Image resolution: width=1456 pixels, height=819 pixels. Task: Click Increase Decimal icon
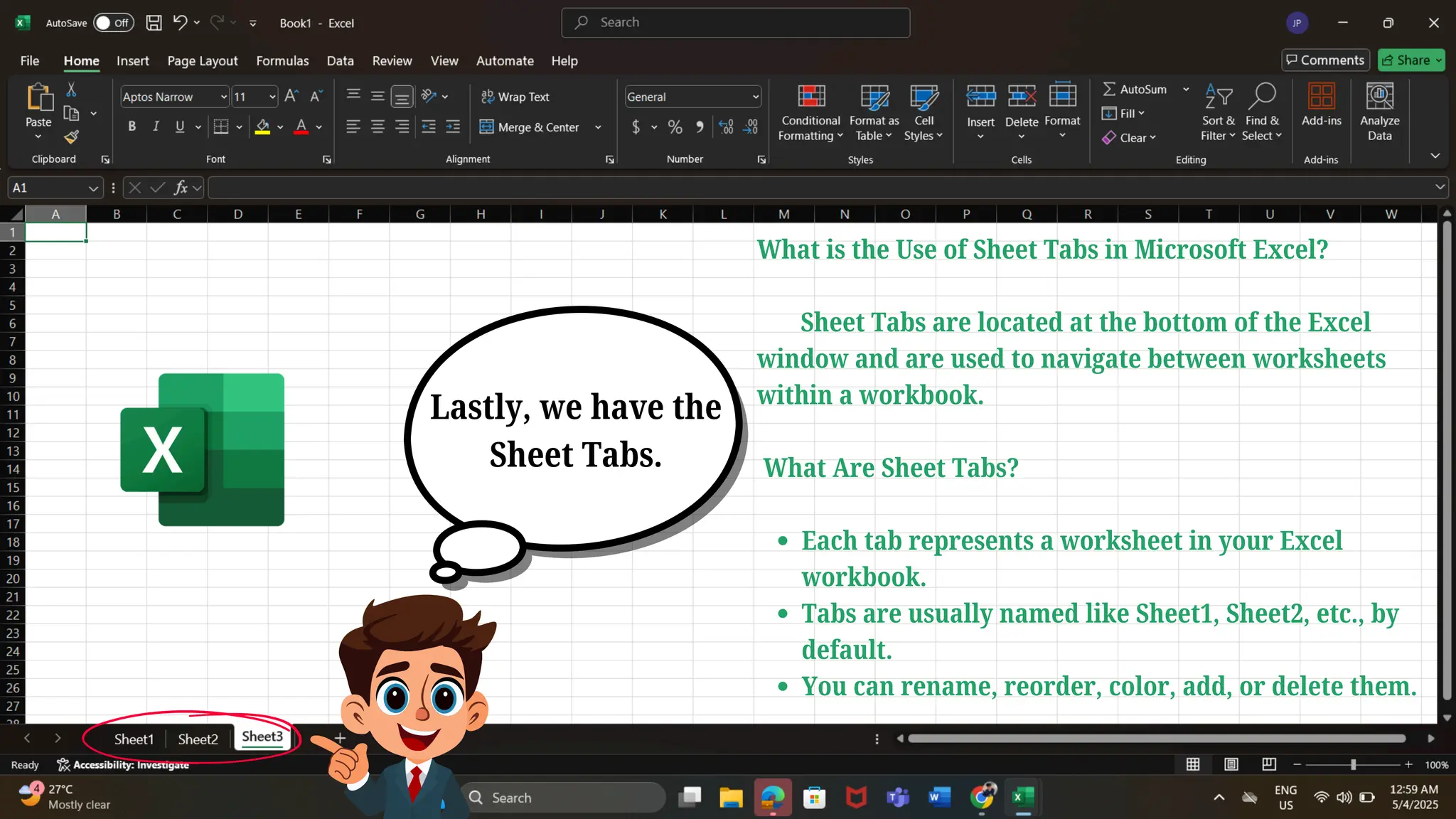[x=726, y=127]
